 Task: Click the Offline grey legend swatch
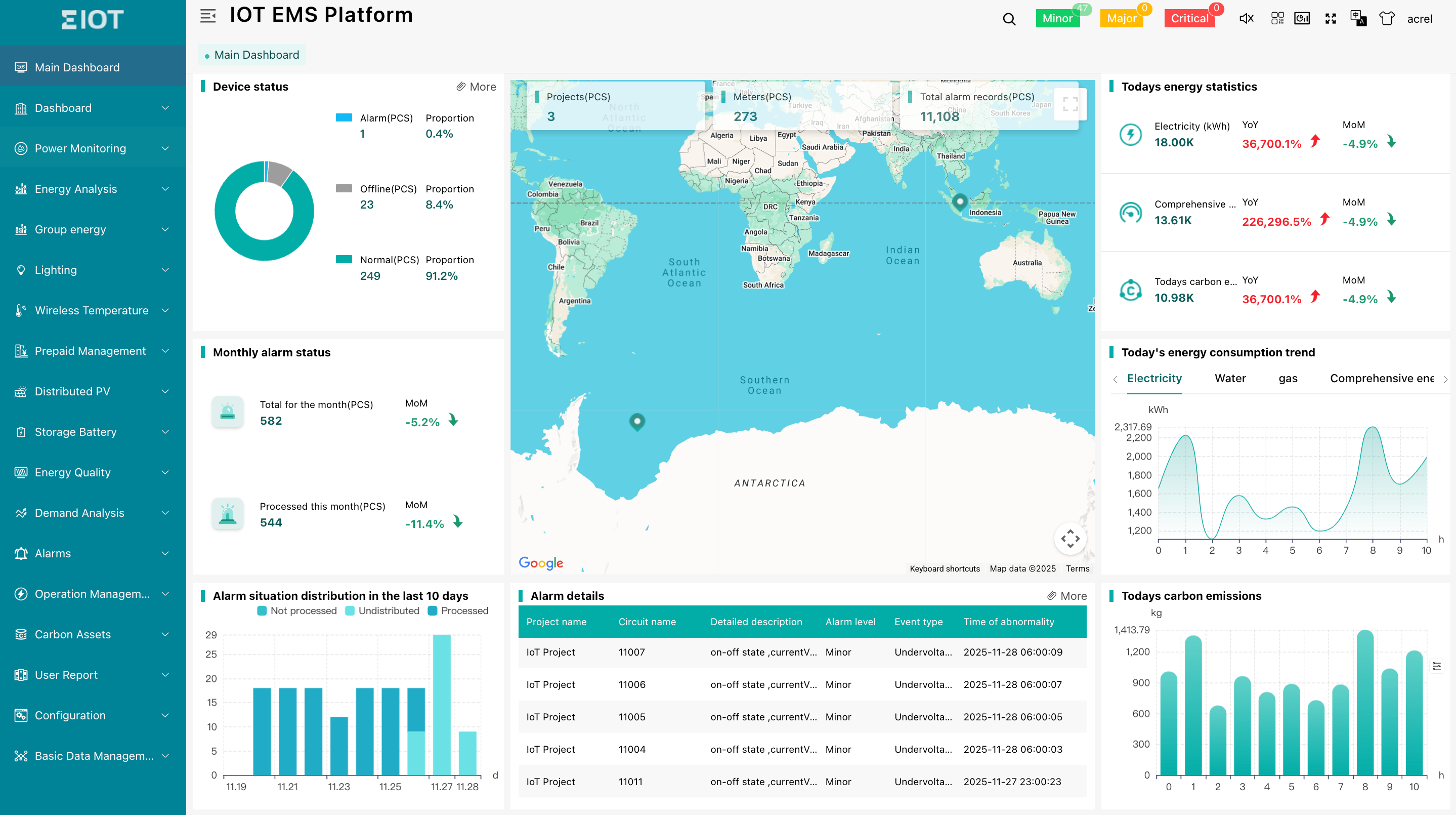tap(344, 188)
